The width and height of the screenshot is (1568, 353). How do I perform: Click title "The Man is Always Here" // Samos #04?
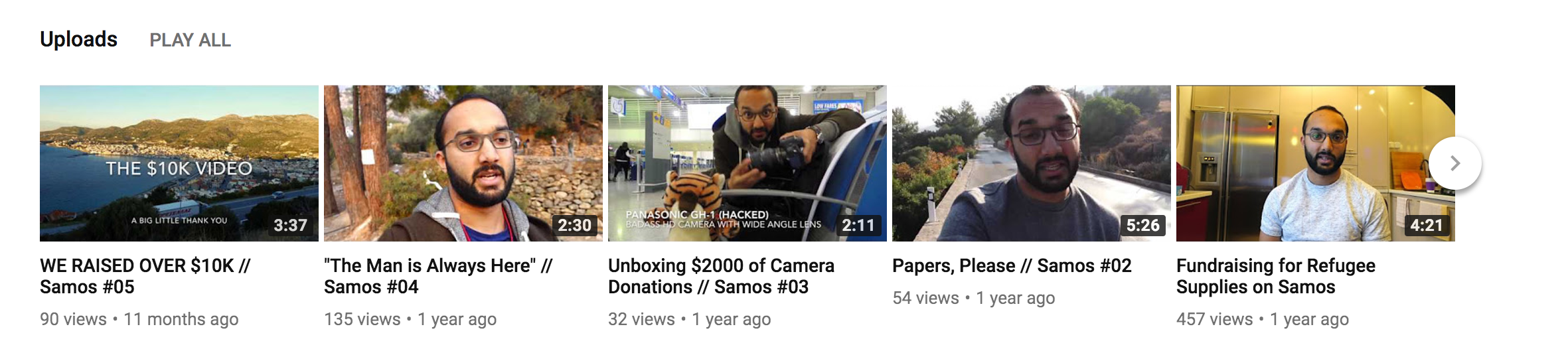[x=438, y=276]
